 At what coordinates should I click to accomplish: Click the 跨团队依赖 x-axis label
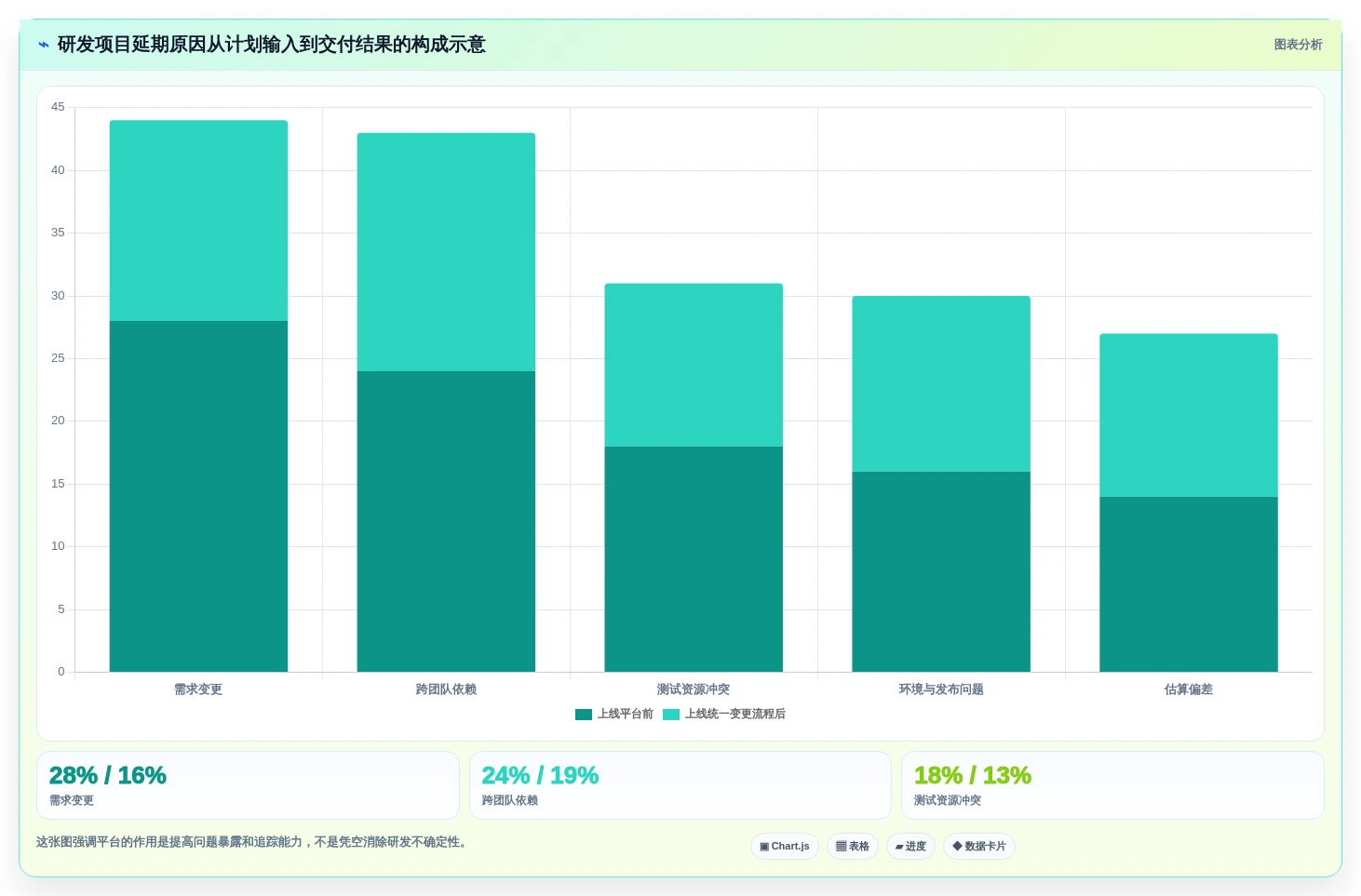coord(446,689)
